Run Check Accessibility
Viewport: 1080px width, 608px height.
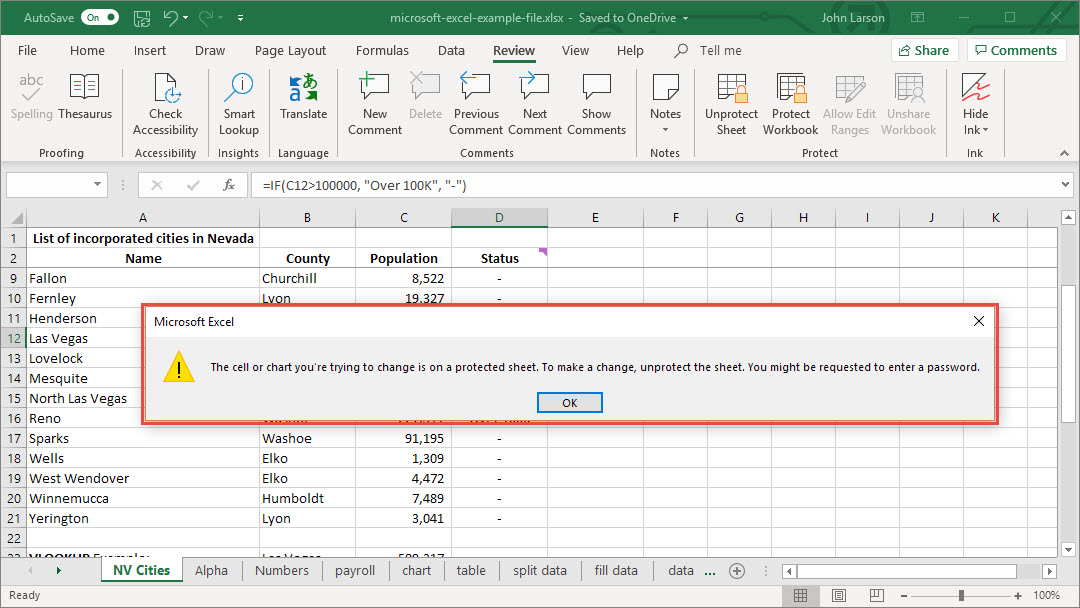pos(165,104)
